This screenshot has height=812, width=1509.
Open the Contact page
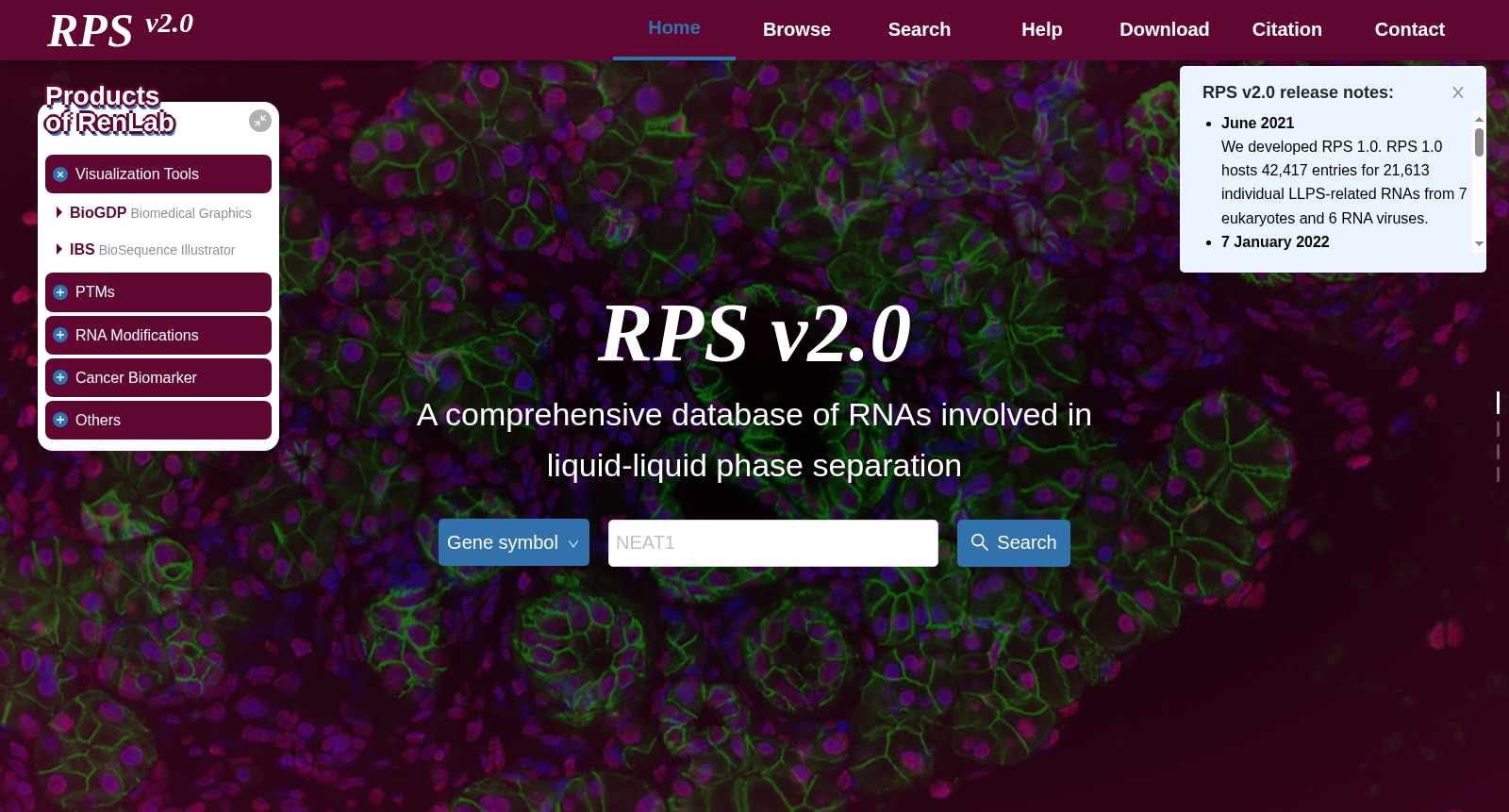tap(1410, 29)
